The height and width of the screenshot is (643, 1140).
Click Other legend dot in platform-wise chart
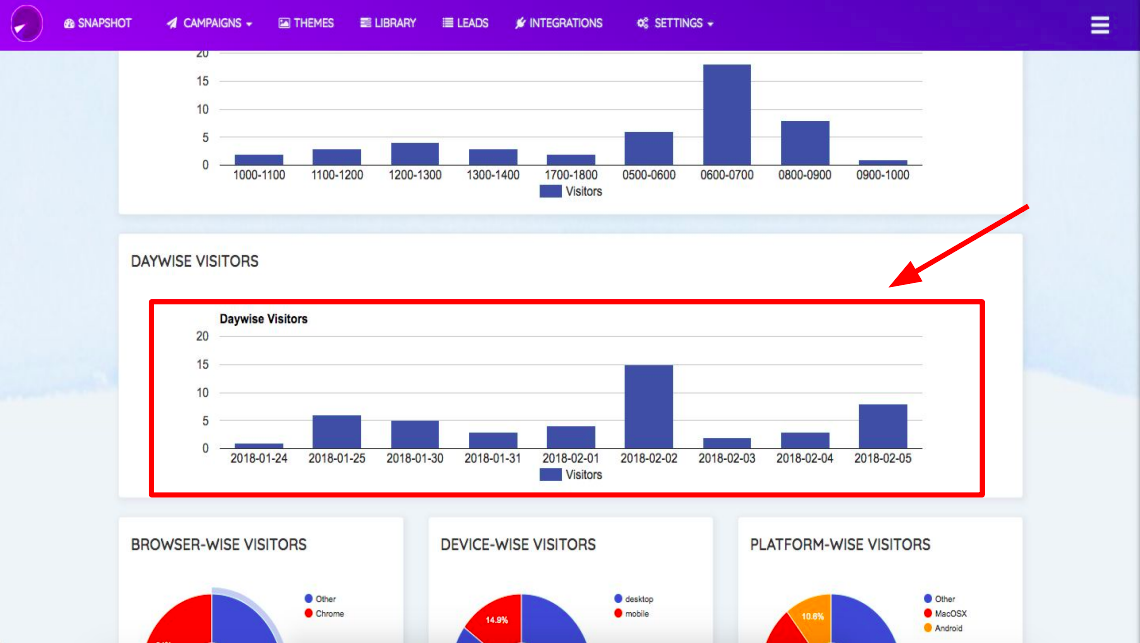(x=928, y=599)
